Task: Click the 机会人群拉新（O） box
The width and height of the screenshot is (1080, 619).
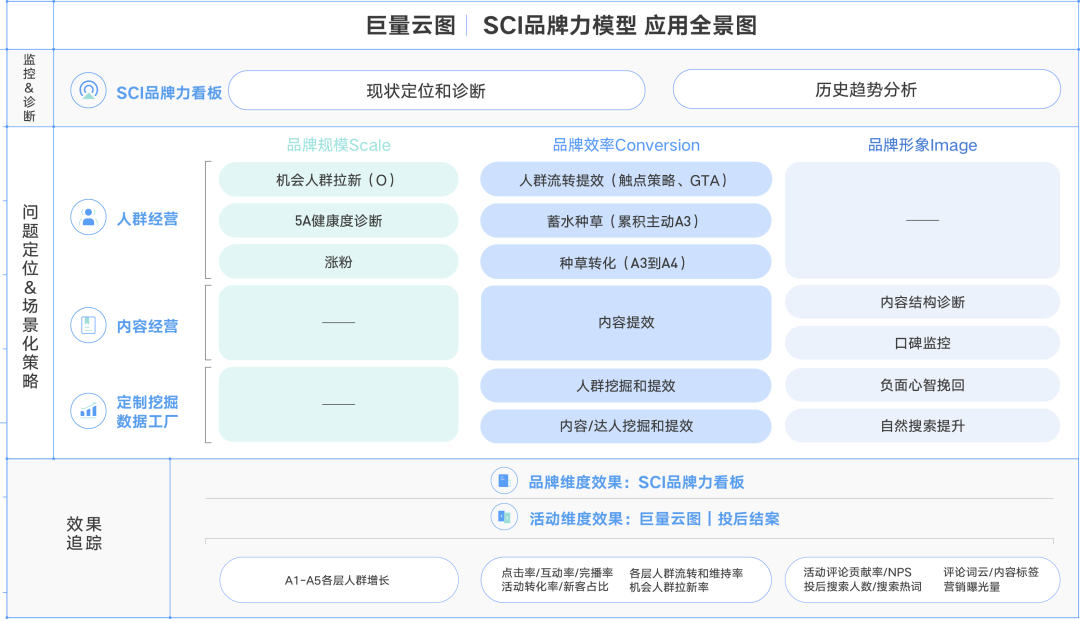Action: click(x=338, y=180)
